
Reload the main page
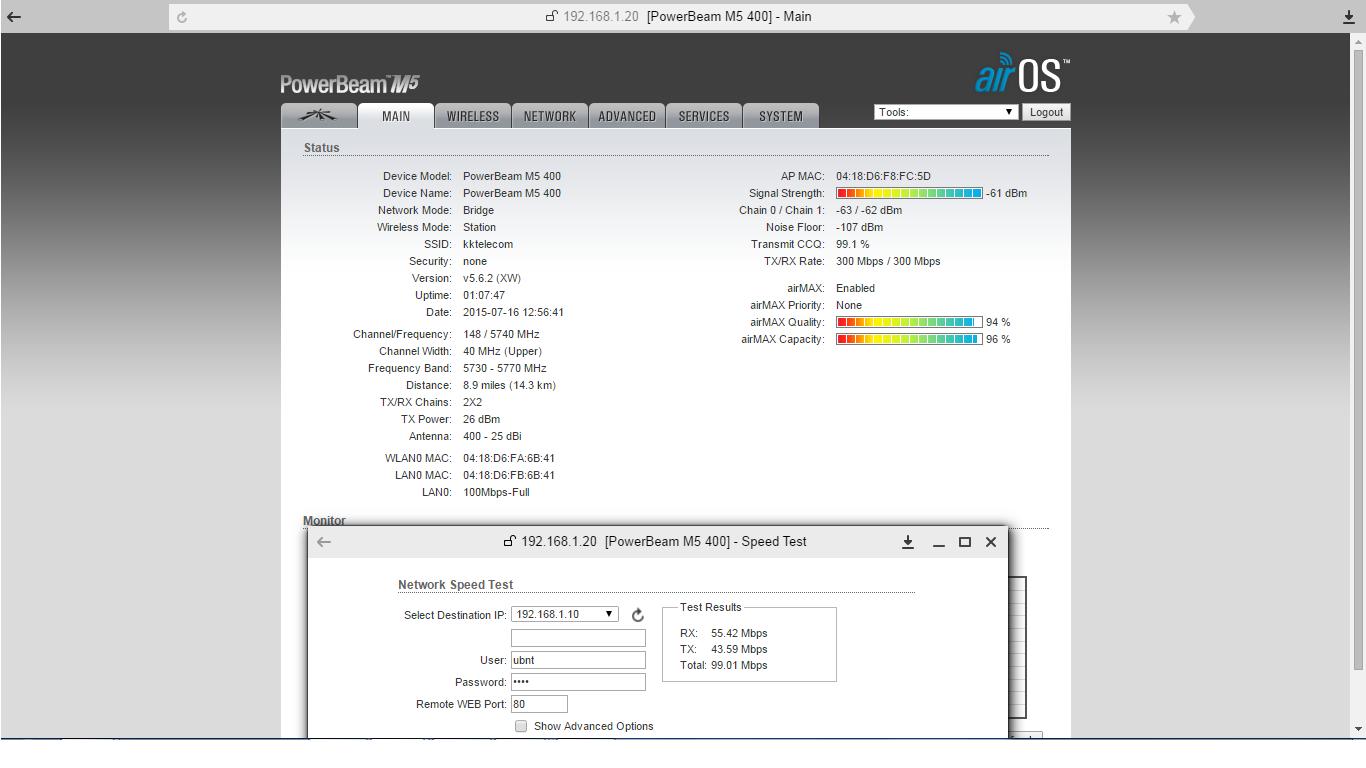pyautogui.click(x=182, y=17)
